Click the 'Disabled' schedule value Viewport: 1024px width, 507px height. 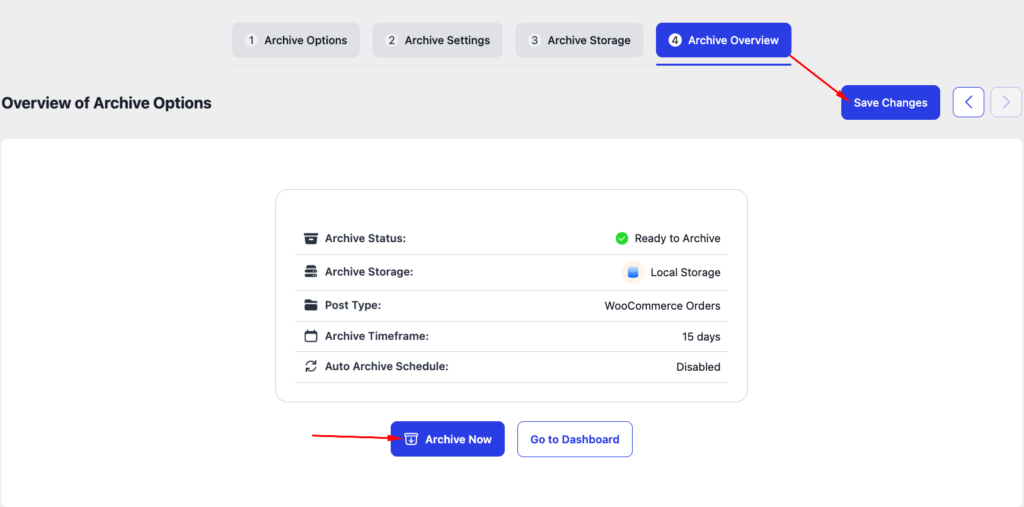(698, 367)
